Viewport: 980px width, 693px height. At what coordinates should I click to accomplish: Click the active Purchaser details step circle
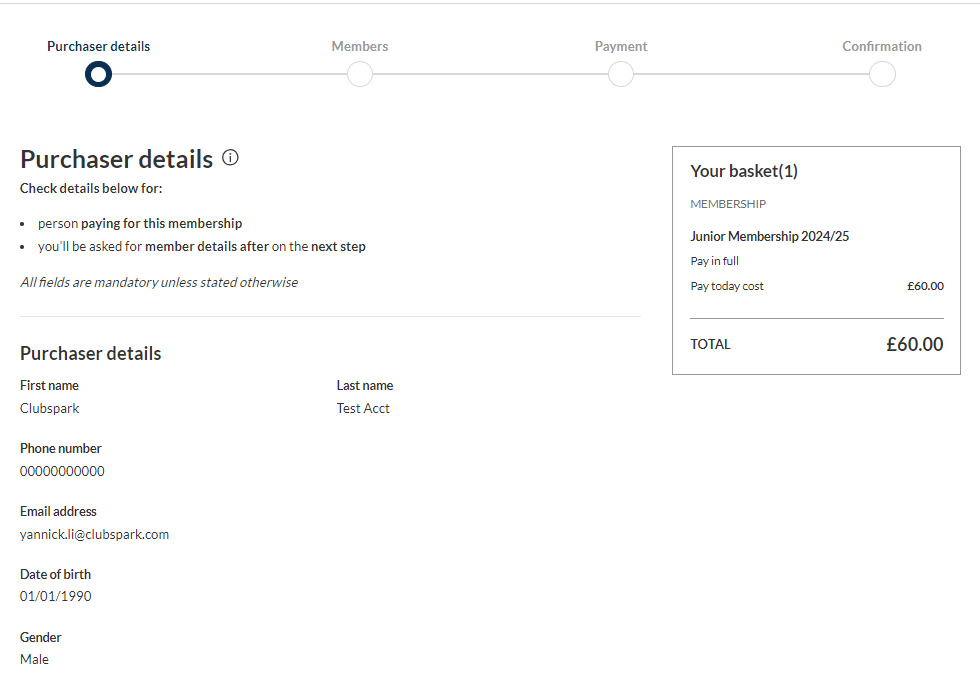click(x=99, y=74)
